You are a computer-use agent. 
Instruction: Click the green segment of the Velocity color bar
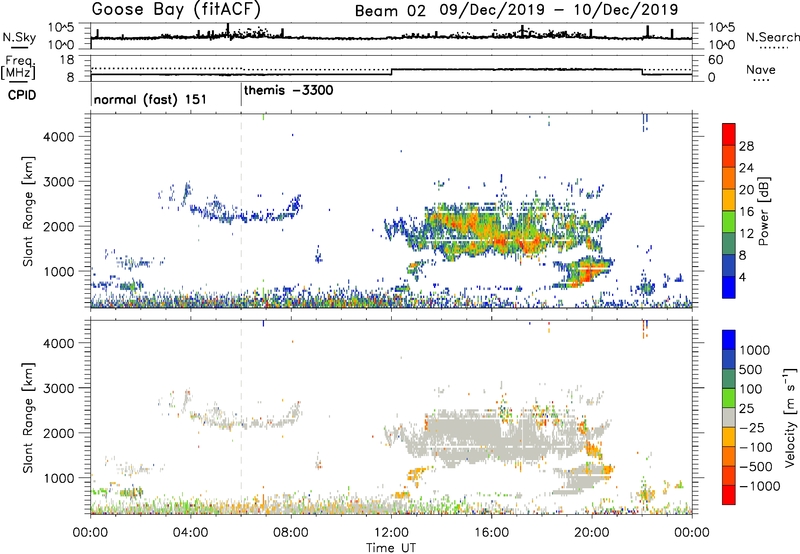click(729, 398)
